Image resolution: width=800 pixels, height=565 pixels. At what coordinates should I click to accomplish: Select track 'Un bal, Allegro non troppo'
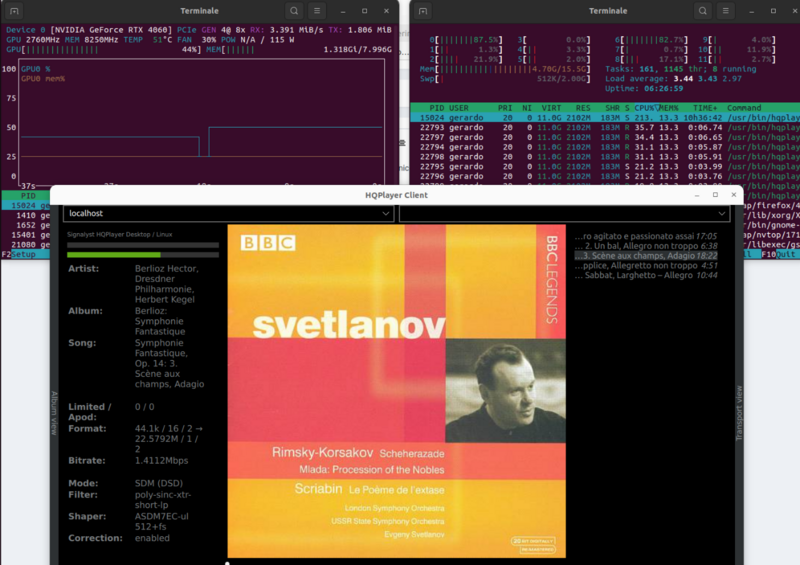pyautogui.click(x=646, y=245)
